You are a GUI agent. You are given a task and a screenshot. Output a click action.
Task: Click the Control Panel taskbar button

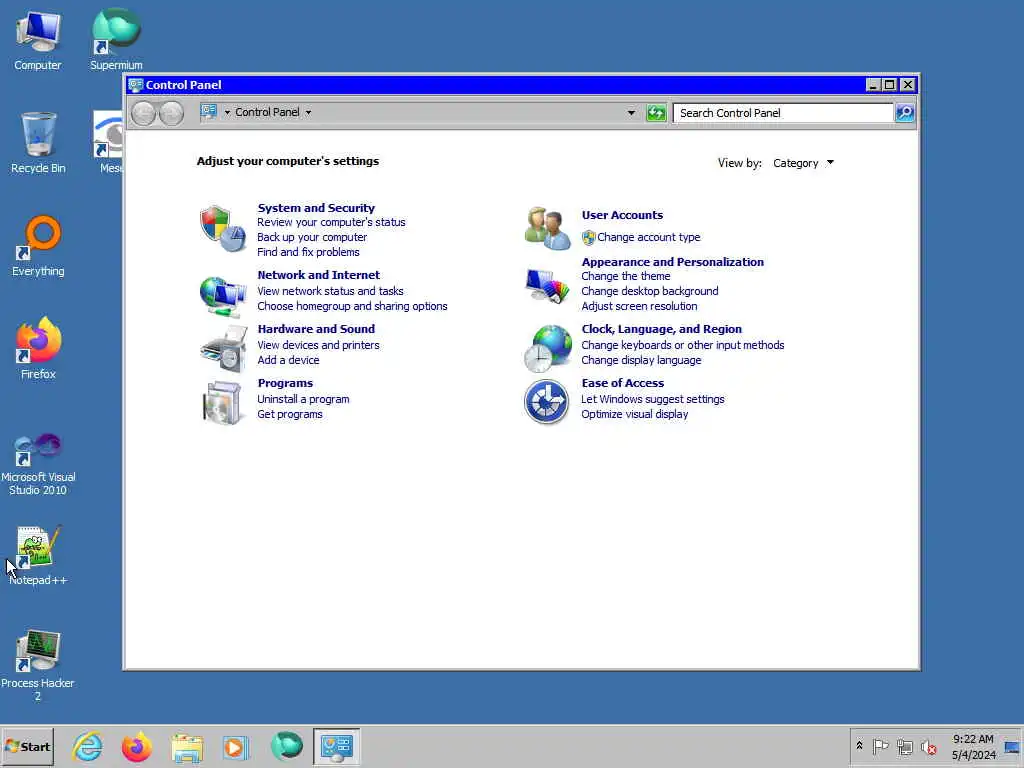(336, 746)
